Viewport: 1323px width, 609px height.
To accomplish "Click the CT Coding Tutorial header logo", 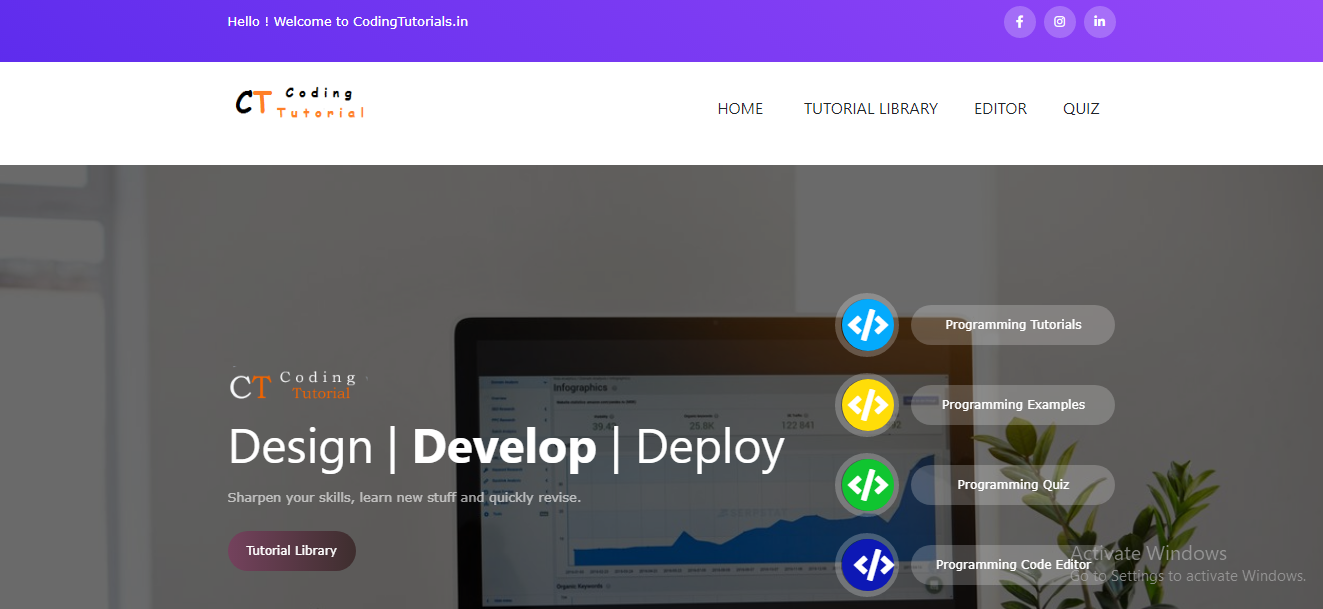I will 300,102.
